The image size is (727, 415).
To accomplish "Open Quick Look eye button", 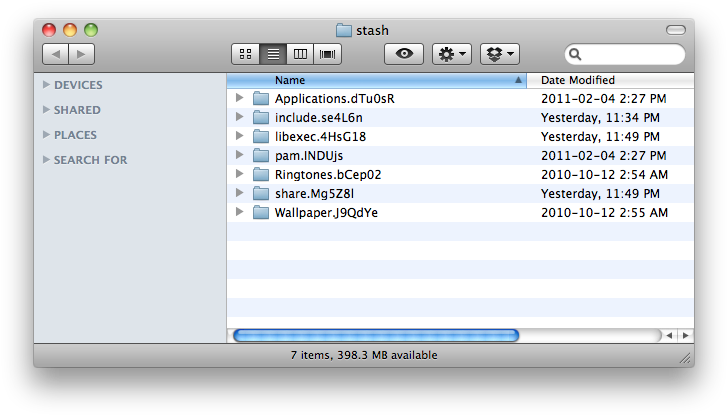I will click(x=404, y=54).
